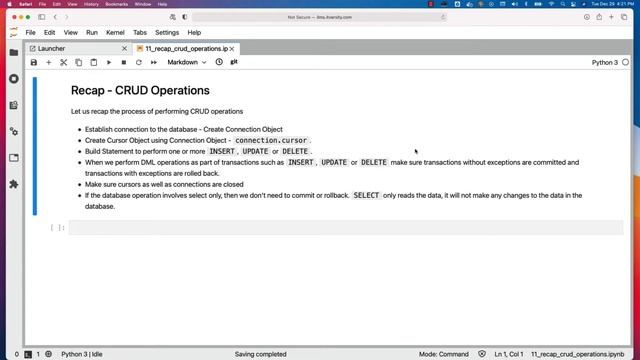This screenshot has width=640, height=360.
Task: Open the Open Tabs sidebar icon
Action: tap(14, 158)
